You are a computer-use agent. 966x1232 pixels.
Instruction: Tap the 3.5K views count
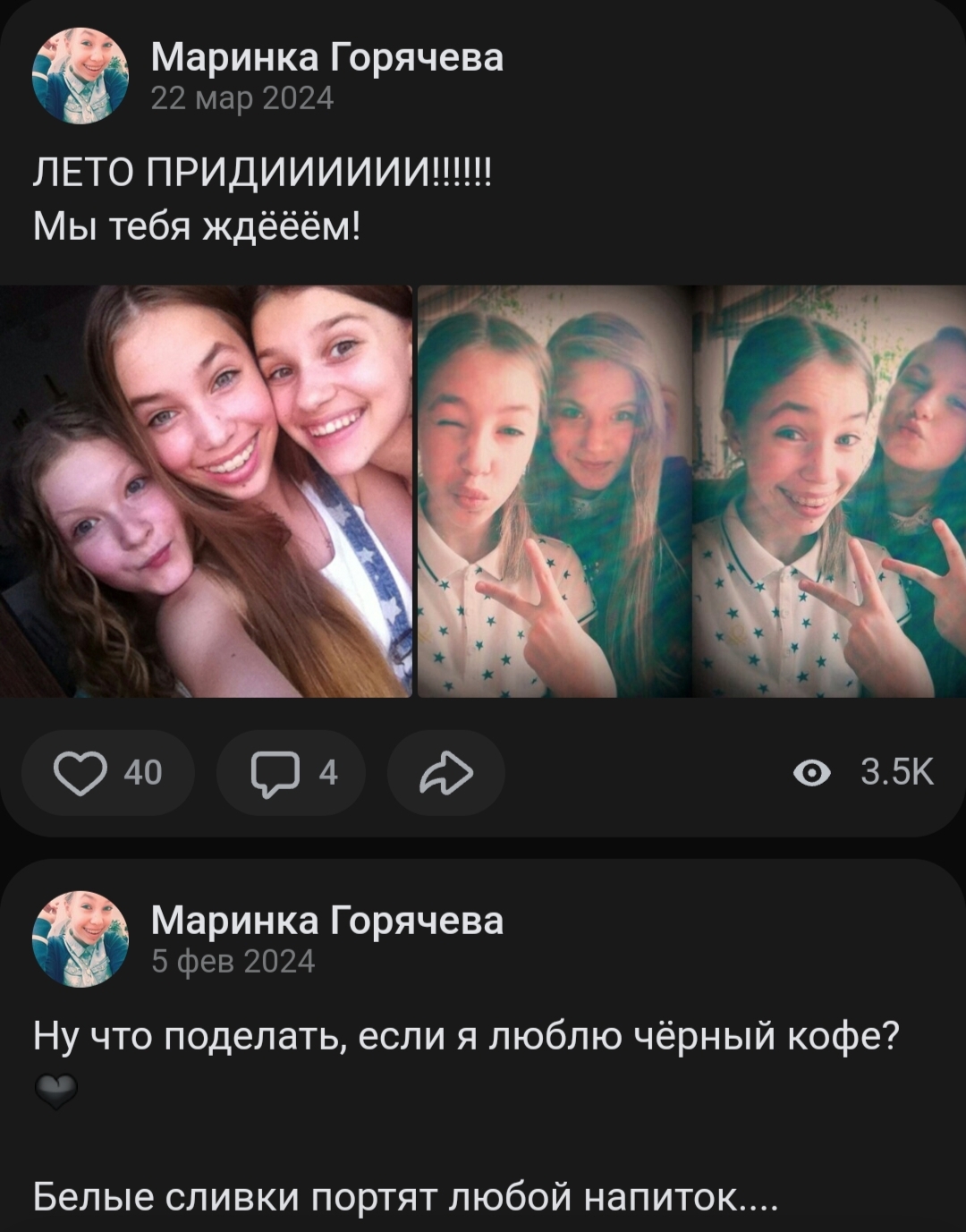pyautogui.click(x=897, y=773)
